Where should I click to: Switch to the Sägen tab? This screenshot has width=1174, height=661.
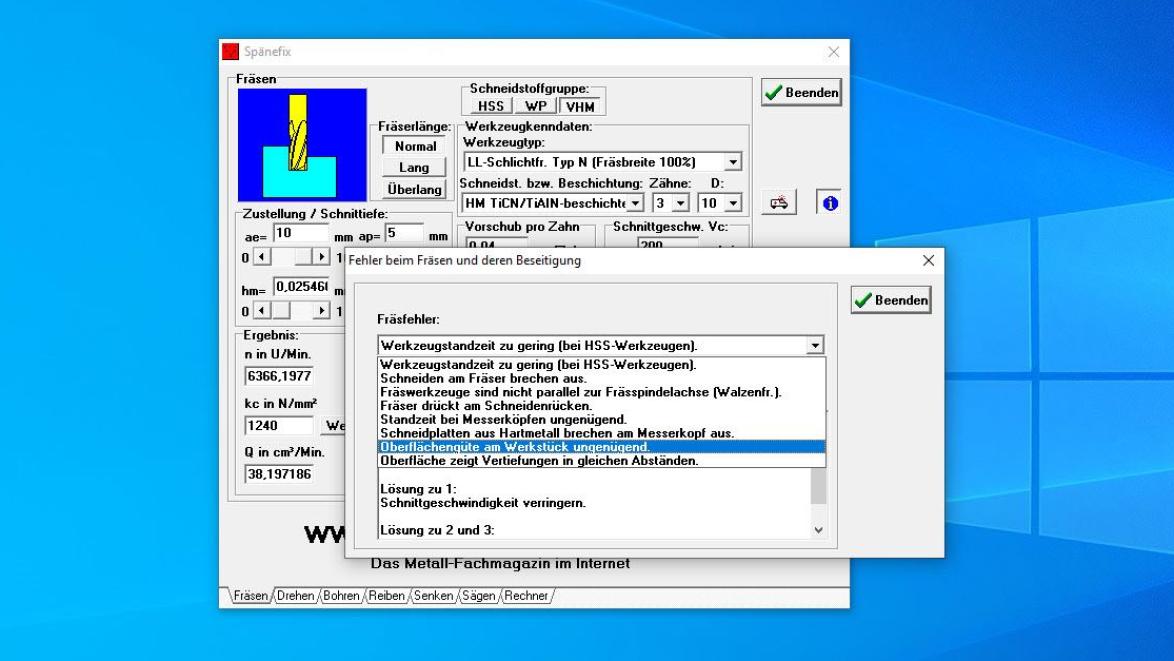click(x=478, y=596)
